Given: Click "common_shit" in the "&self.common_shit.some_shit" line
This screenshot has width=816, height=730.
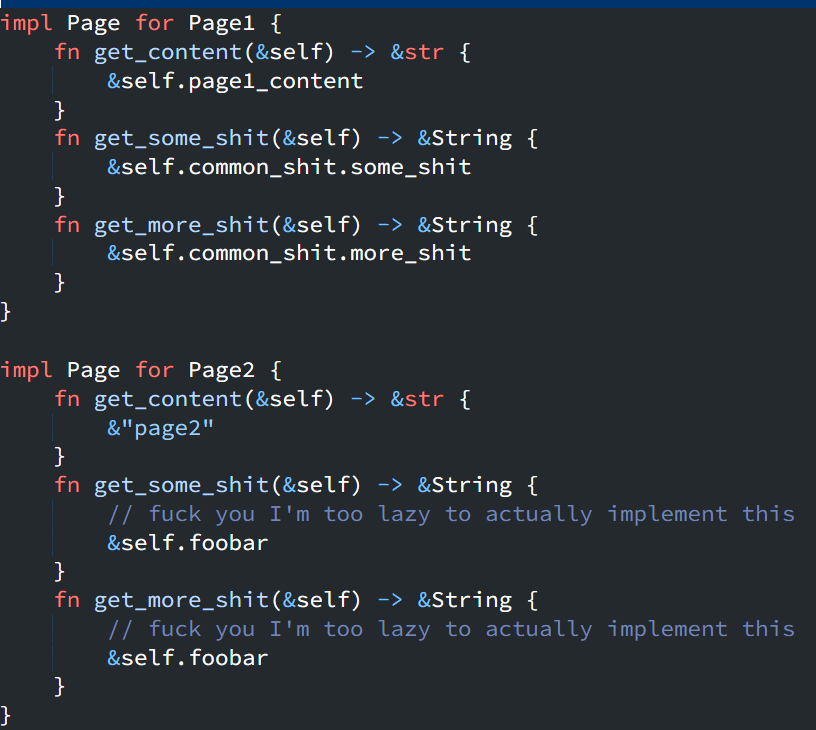Looking at the screenshot, I should (x=262, y=168).
